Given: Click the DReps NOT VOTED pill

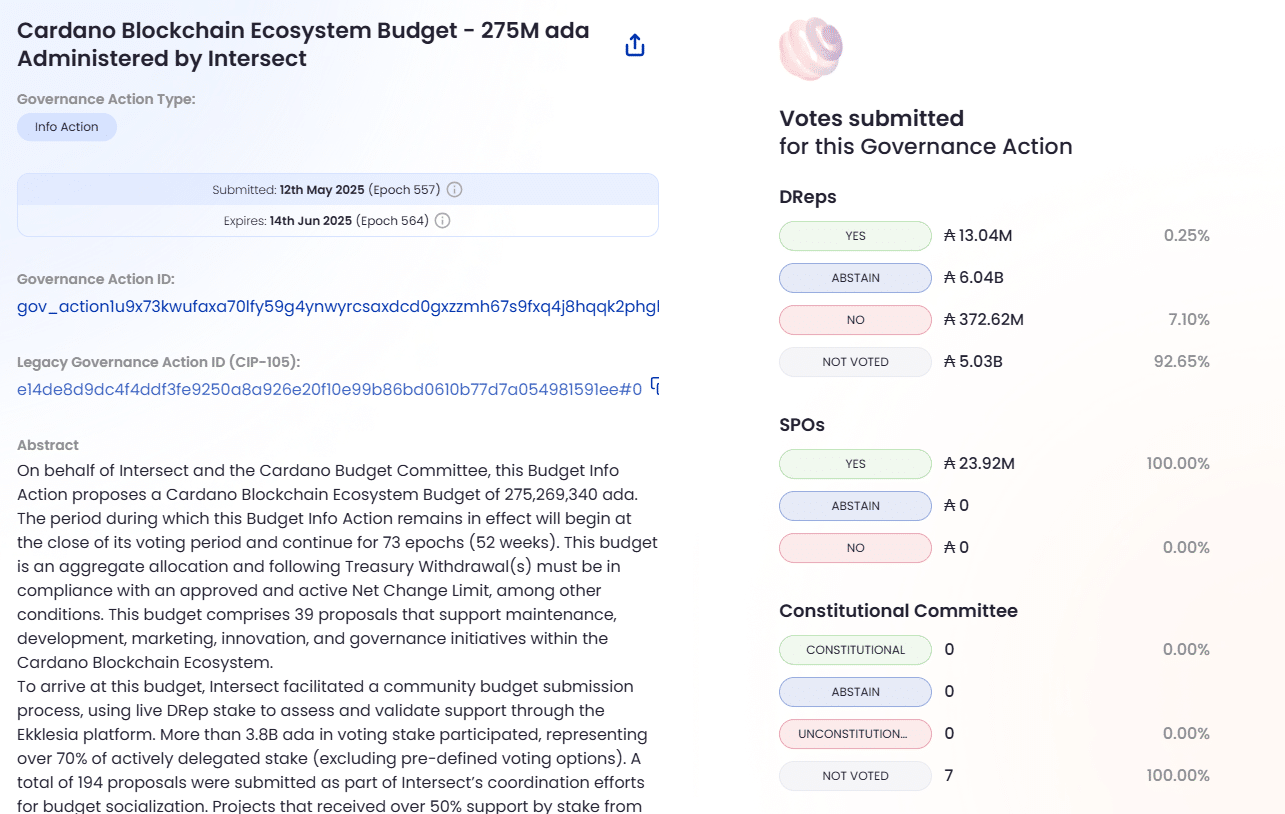Looking at the screenshot, I should [855, 362].
